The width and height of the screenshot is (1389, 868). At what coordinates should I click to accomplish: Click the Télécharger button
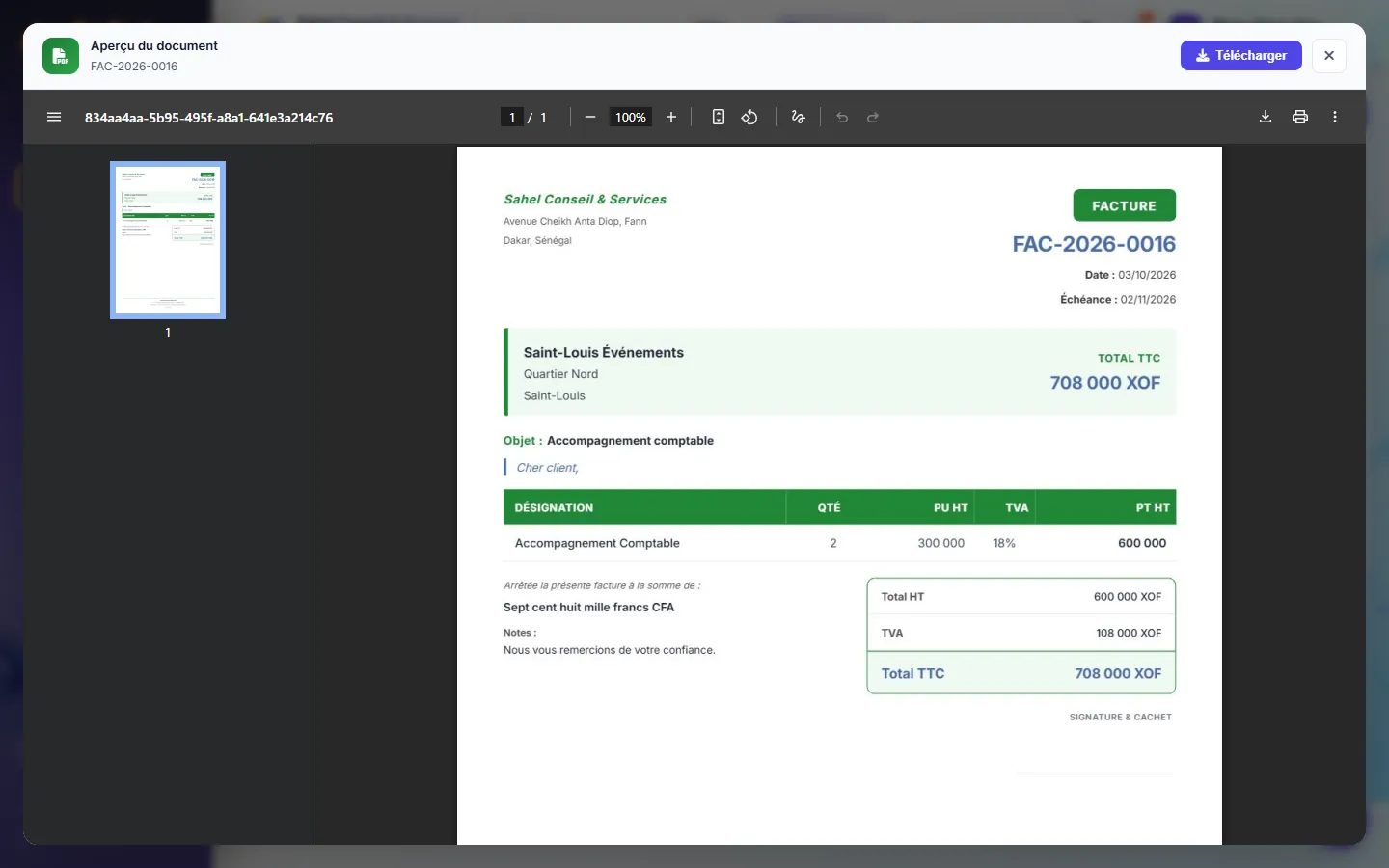click(1241, 55)
